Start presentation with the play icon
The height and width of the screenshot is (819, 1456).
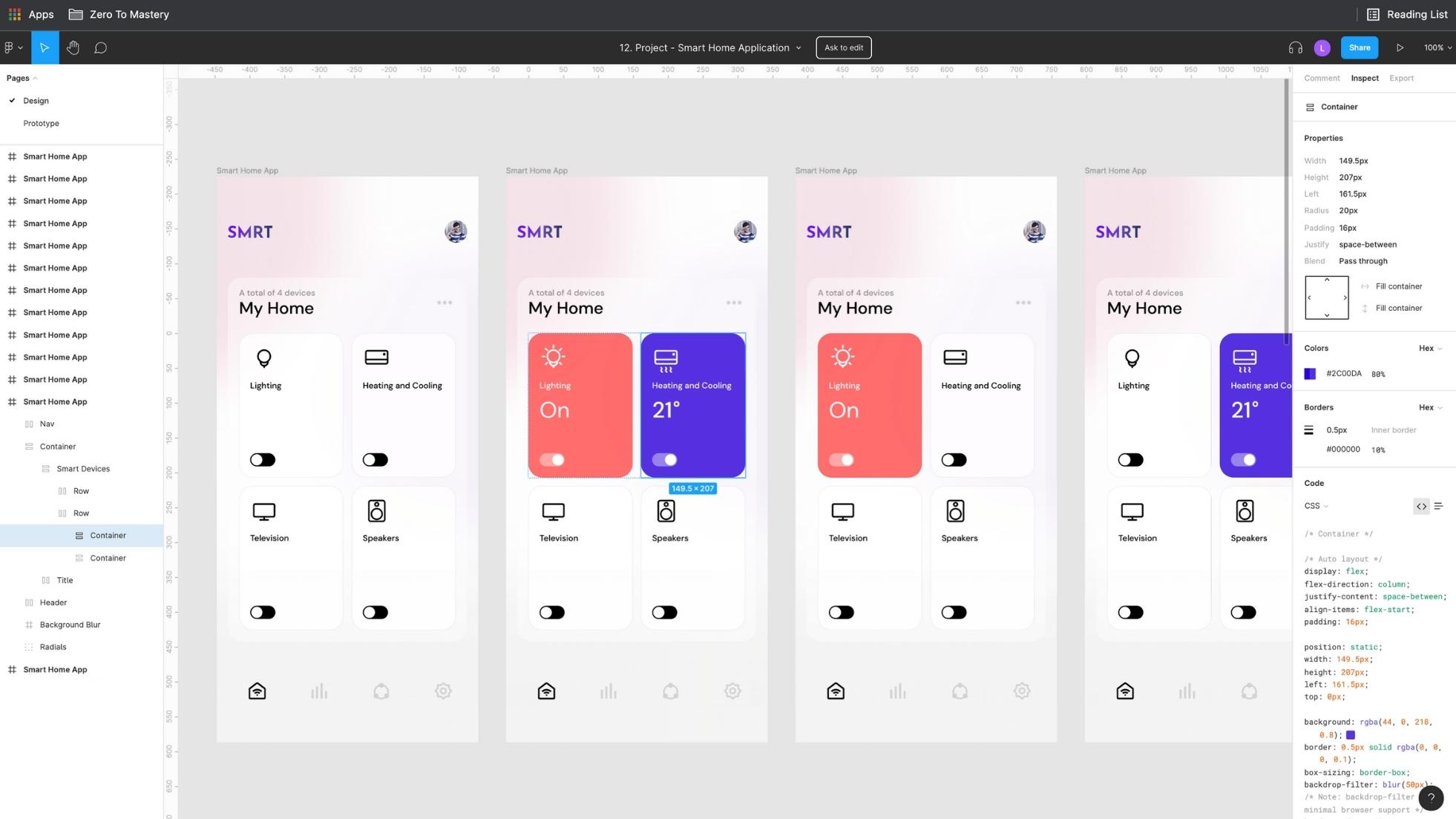click(1401, 47)
